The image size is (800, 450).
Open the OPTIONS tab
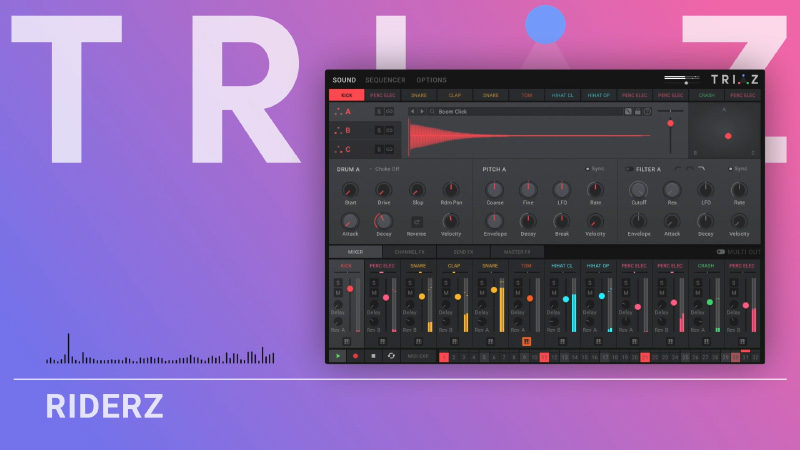tap(432, 80)
